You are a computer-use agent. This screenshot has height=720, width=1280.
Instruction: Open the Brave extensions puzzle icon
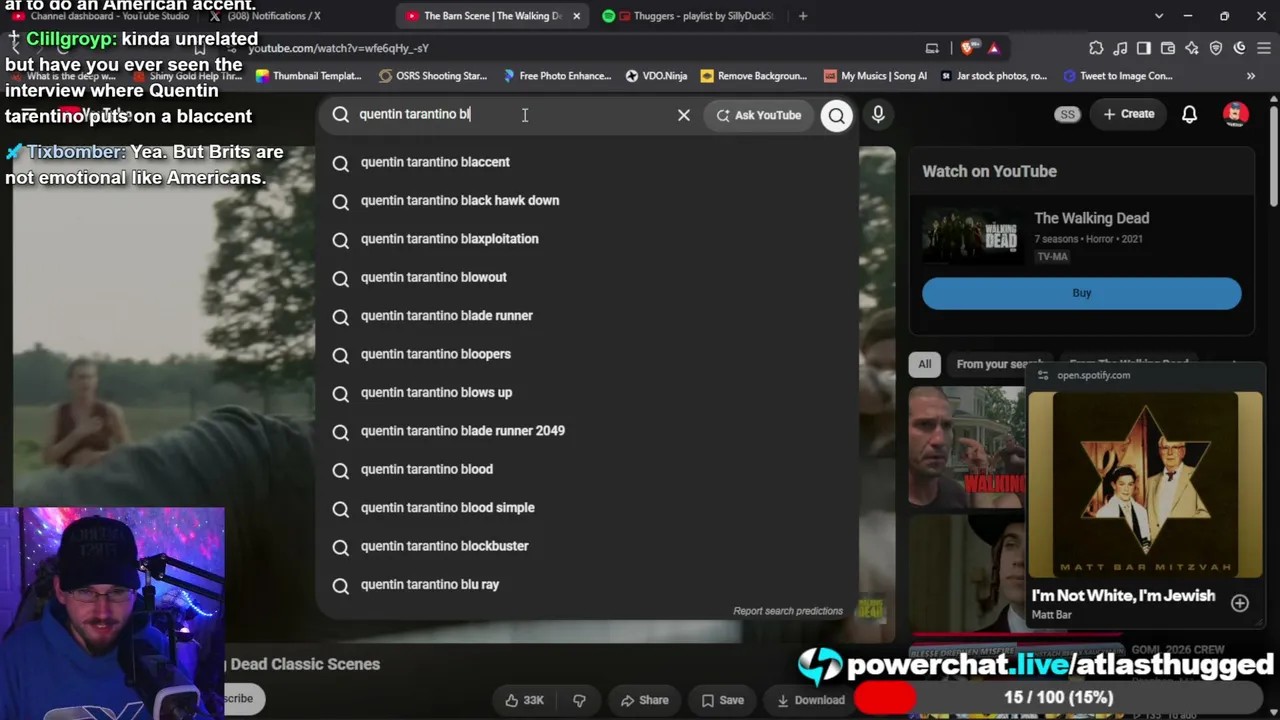(1096, 48)
